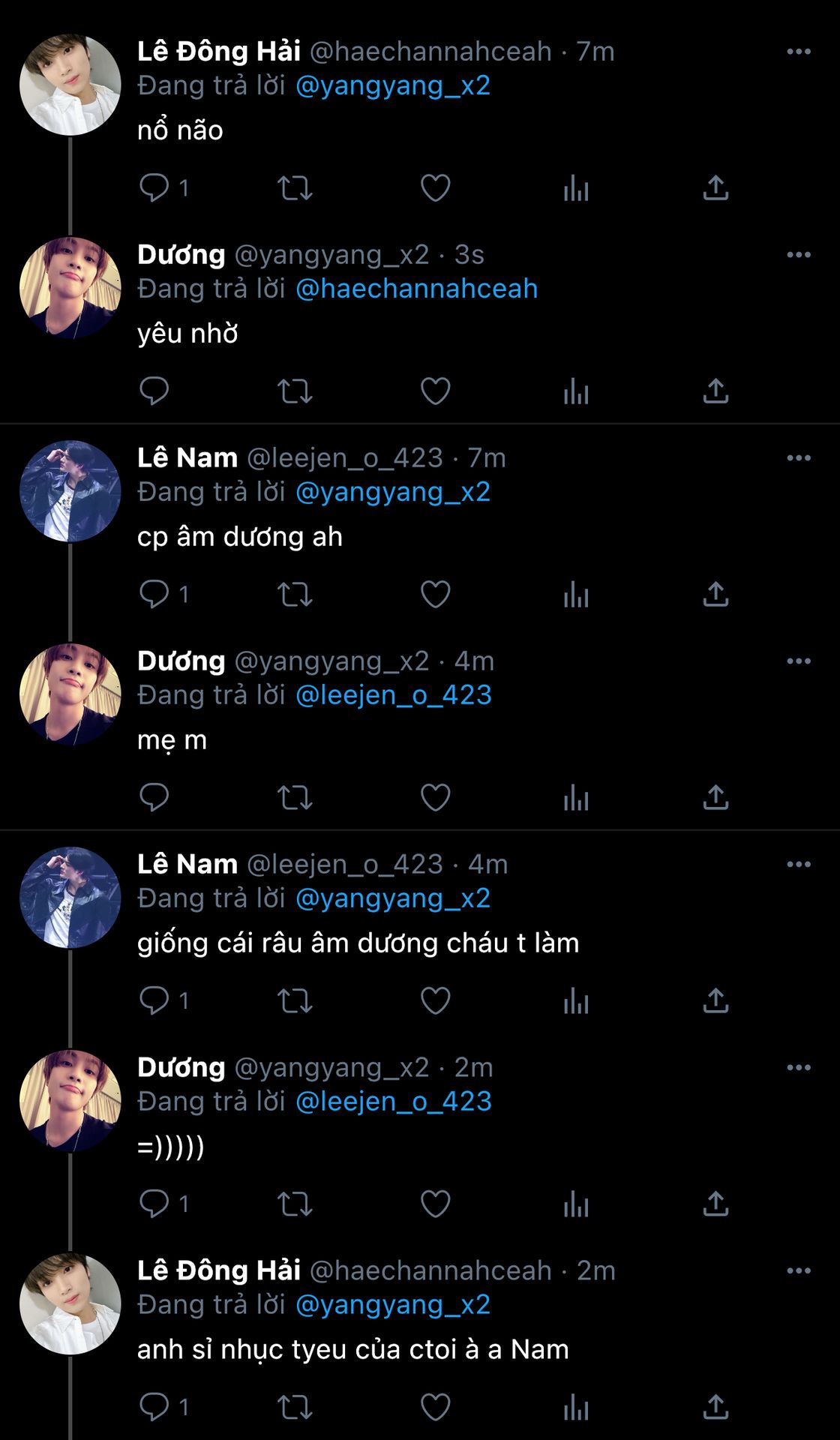This screenshot has width=840, height=1440.
Task: Open @haechannahceah mention link in "yêu nhờ" reply
Action: click(416, 289)
